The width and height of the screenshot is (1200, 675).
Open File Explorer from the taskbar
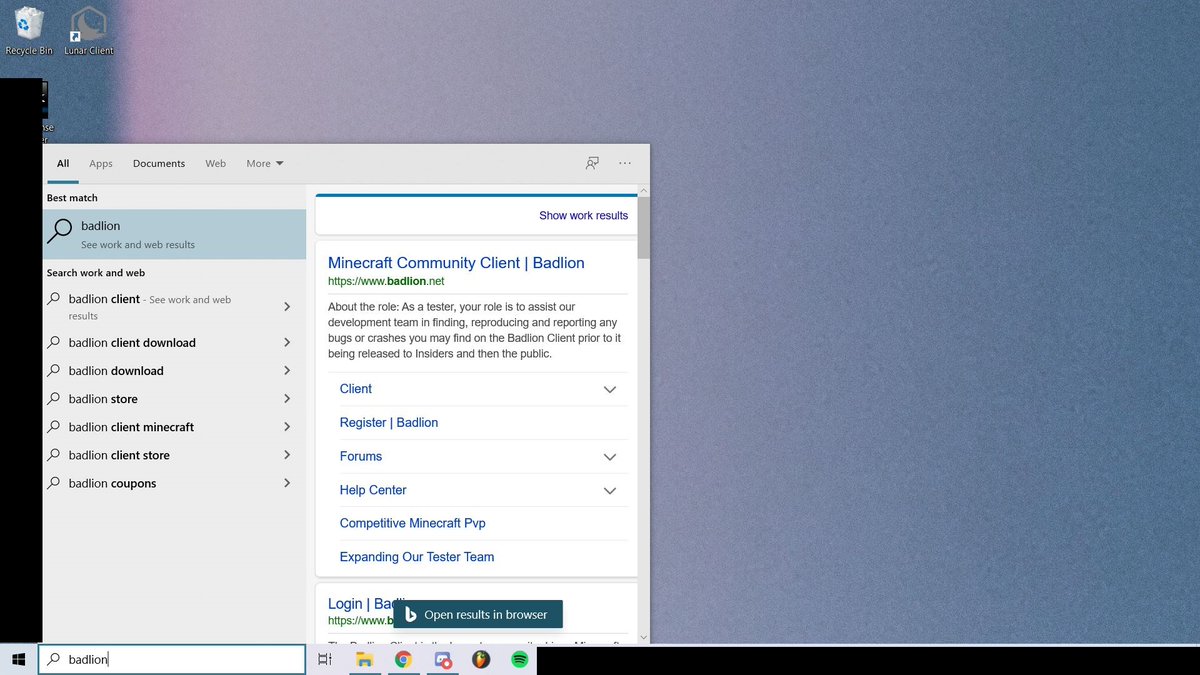(x=365, y=660)
